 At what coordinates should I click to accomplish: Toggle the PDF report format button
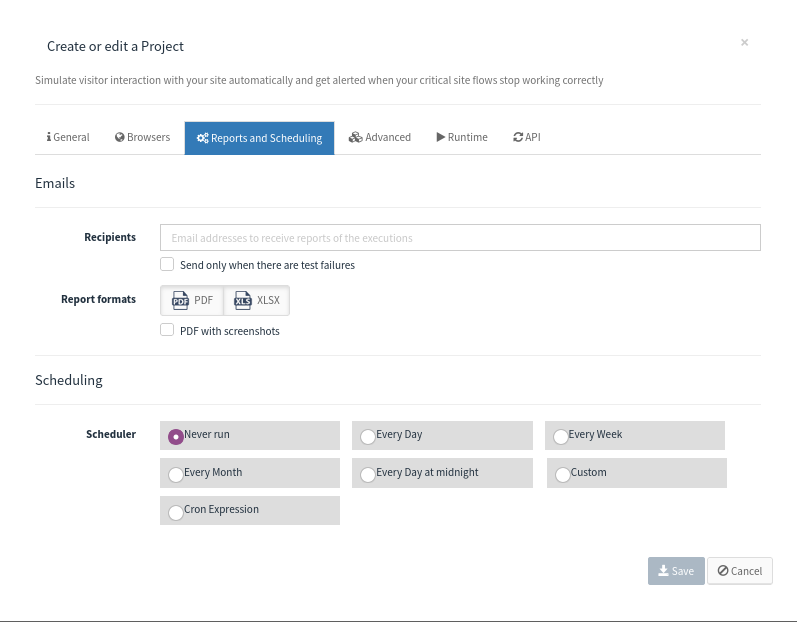[x=192, y=300]
